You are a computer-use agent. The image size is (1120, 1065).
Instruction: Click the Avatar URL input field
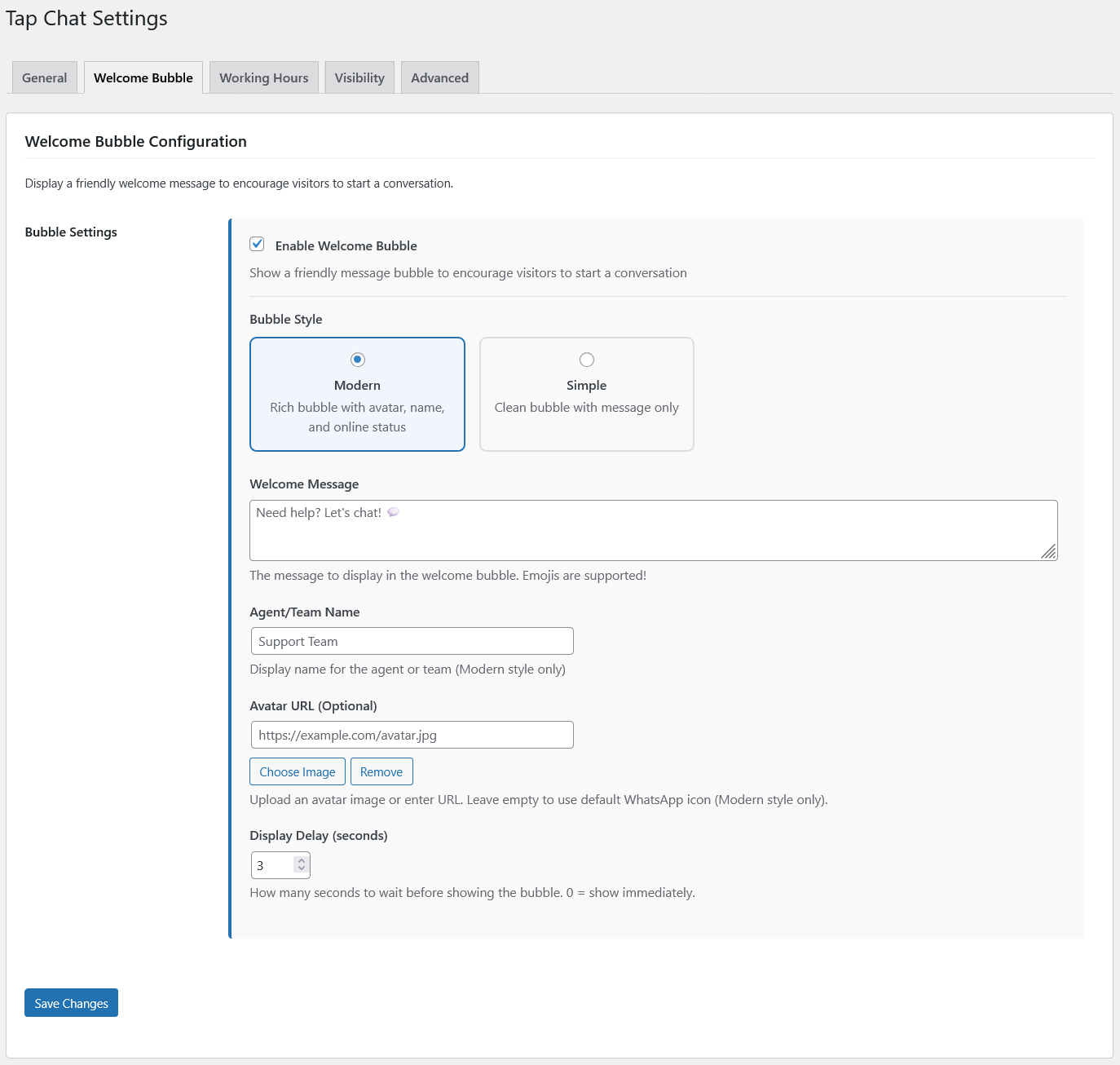tap(412, 735)
